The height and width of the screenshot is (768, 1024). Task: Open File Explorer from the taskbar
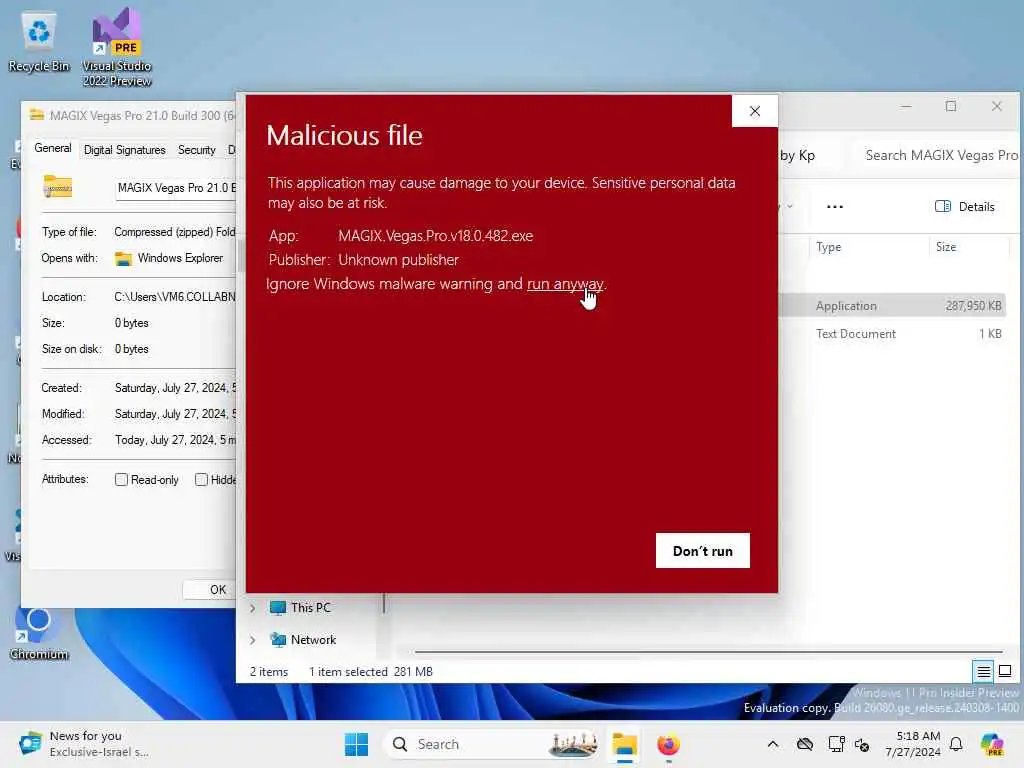(x=624, y=744)
